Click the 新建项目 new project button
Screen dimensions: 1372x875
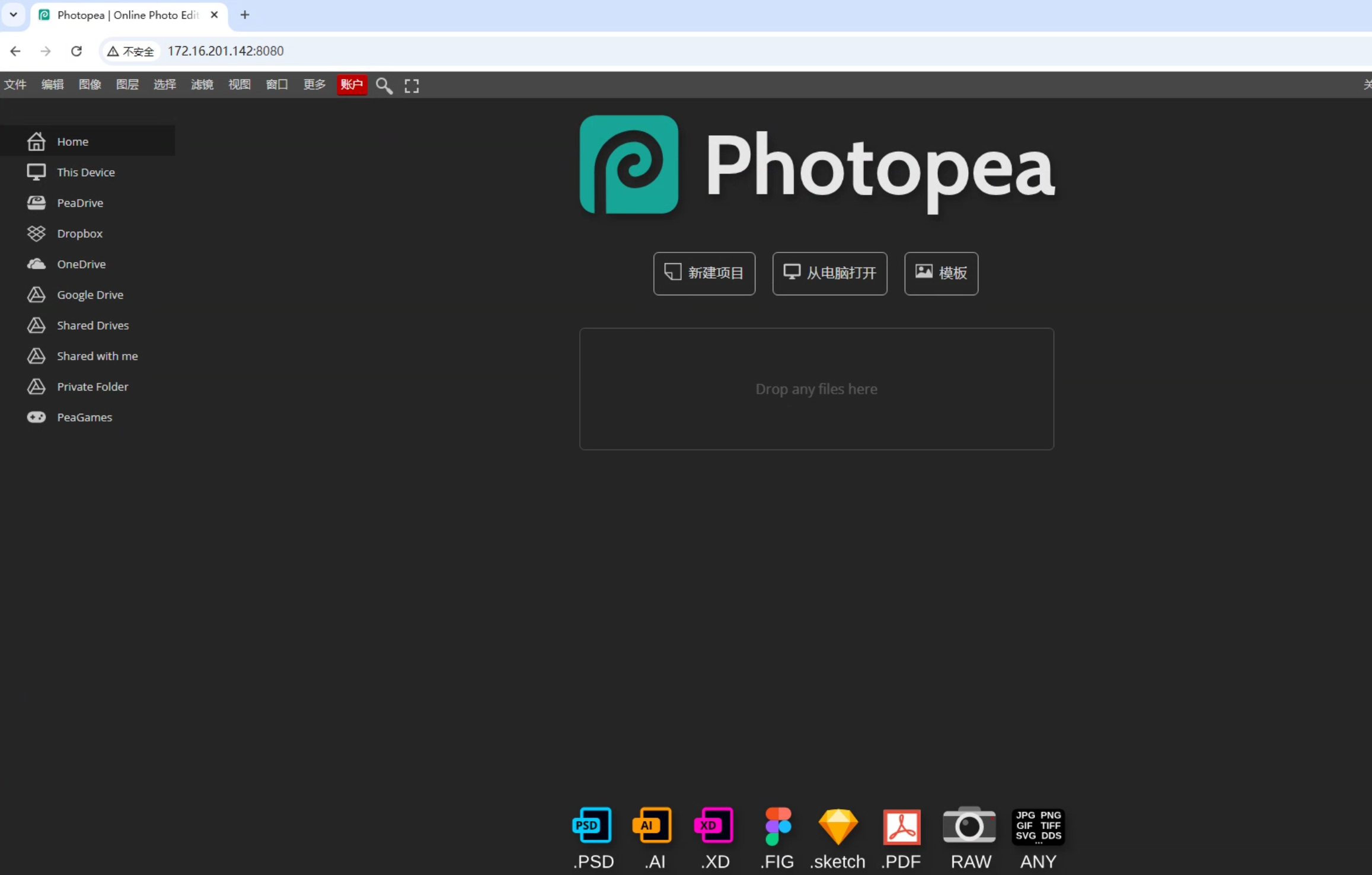pyautogui.click(x=704, y=273)
